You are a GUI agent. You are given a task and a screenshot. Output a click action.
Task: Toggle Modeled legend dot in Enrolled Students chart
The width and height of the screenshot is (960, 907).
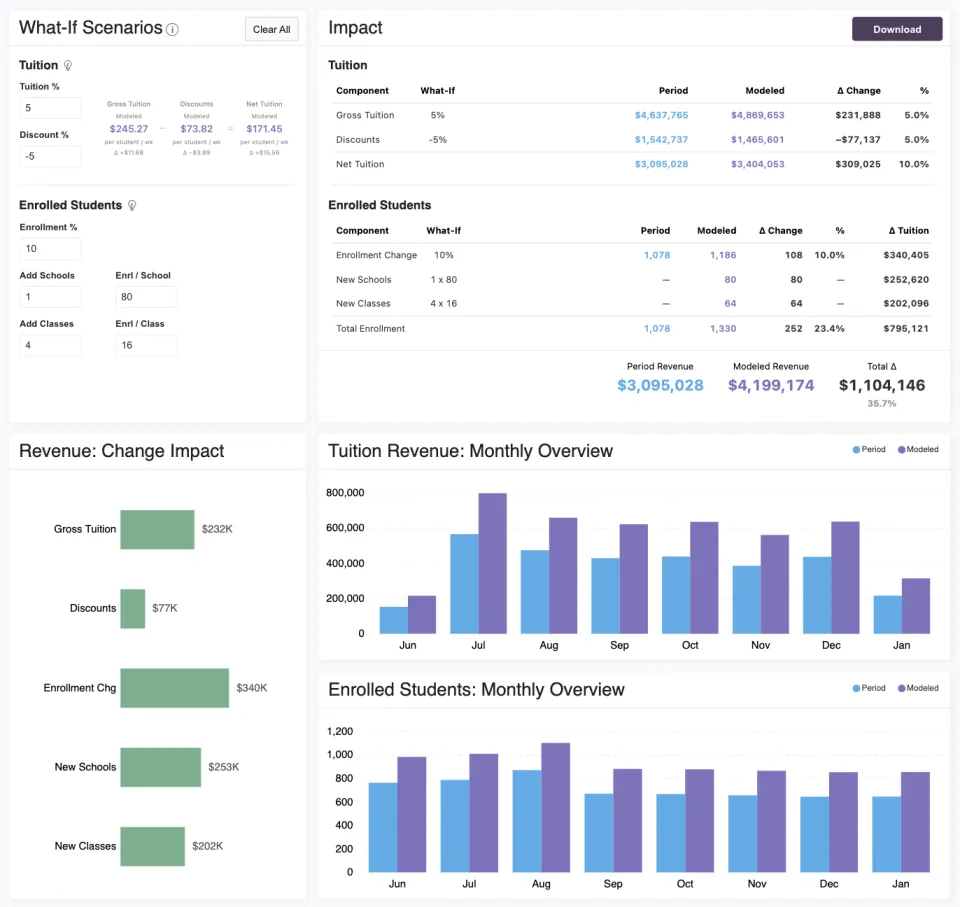[901, 688]
